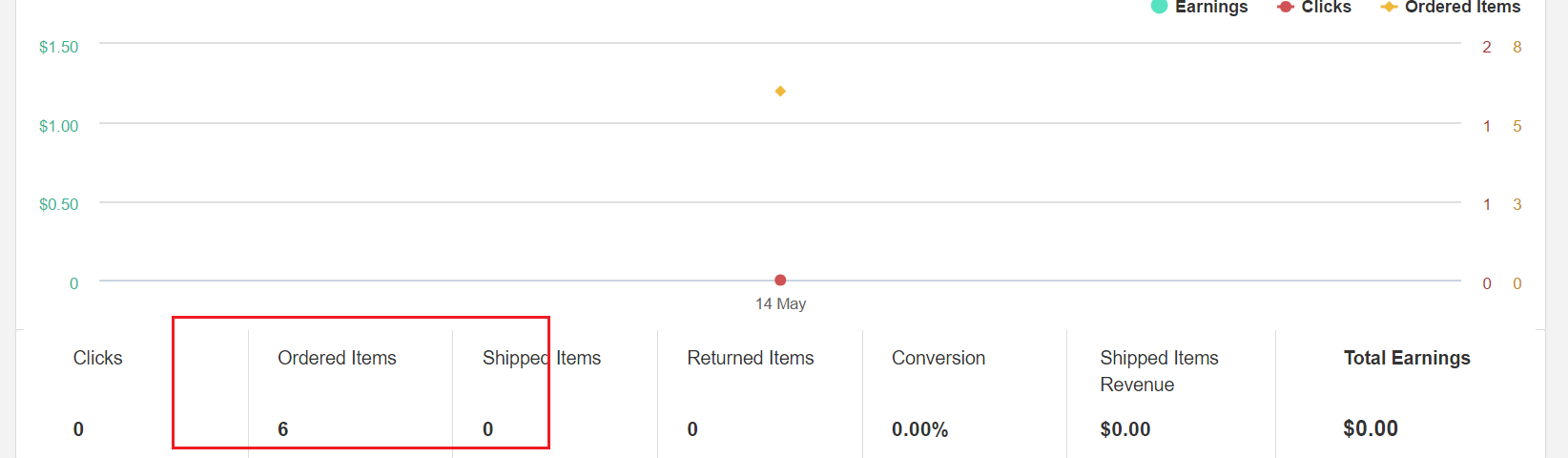Screen dimensions: 1568x458
Task: Select the red data point above 14 May
Action: (780, 280)
